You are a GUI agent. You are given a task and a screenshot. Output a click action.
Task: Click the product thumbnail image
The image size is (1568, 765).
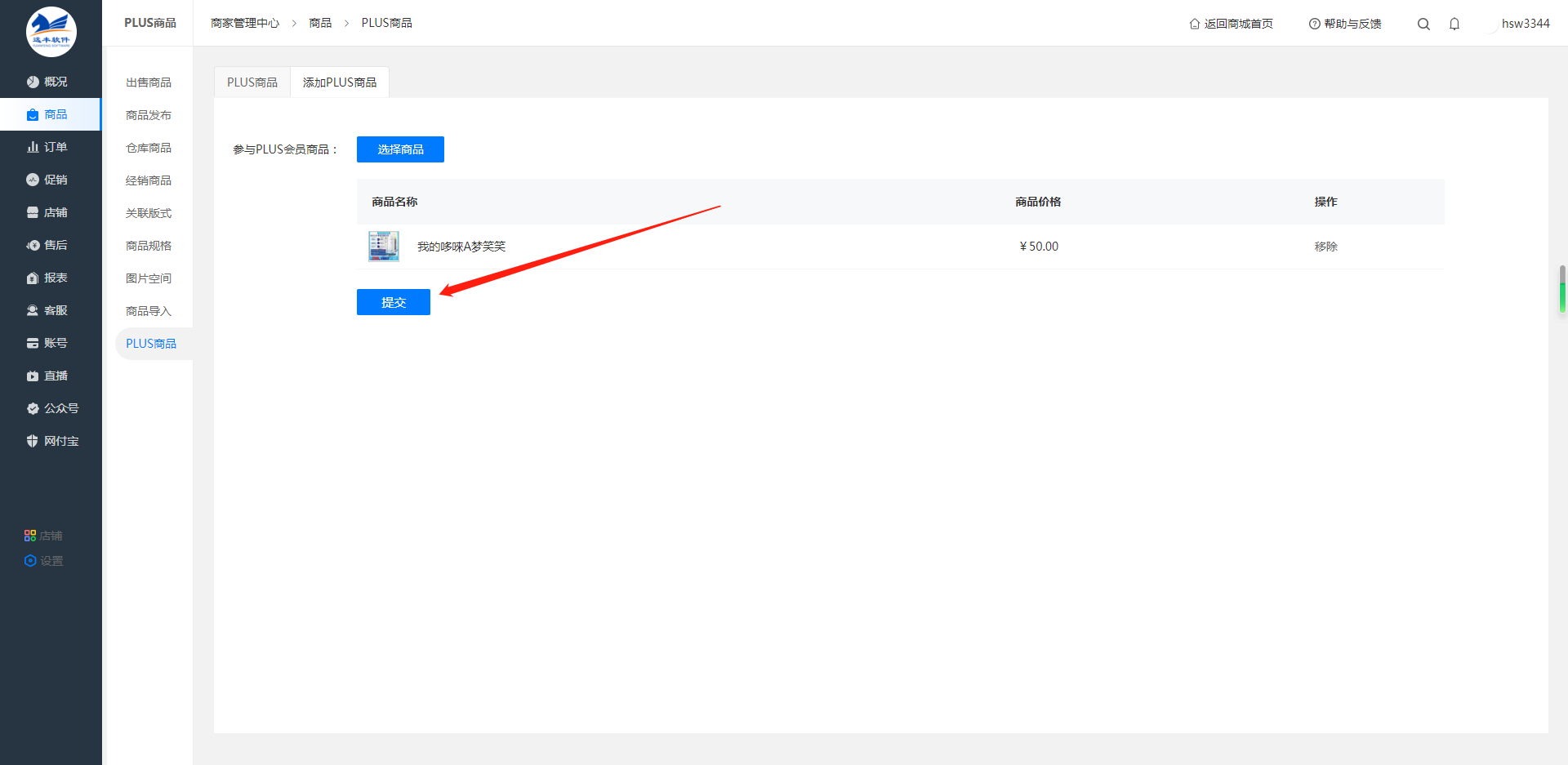[384, 246]
